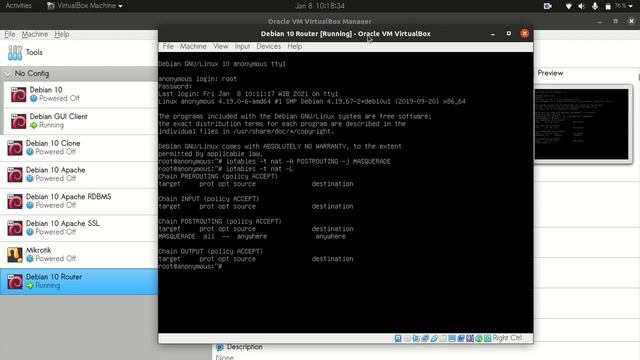The height and width of the screenshot is (360, 640).
Task: Click the green mouse integration icon in status bar
Action: tap(479, 338)
